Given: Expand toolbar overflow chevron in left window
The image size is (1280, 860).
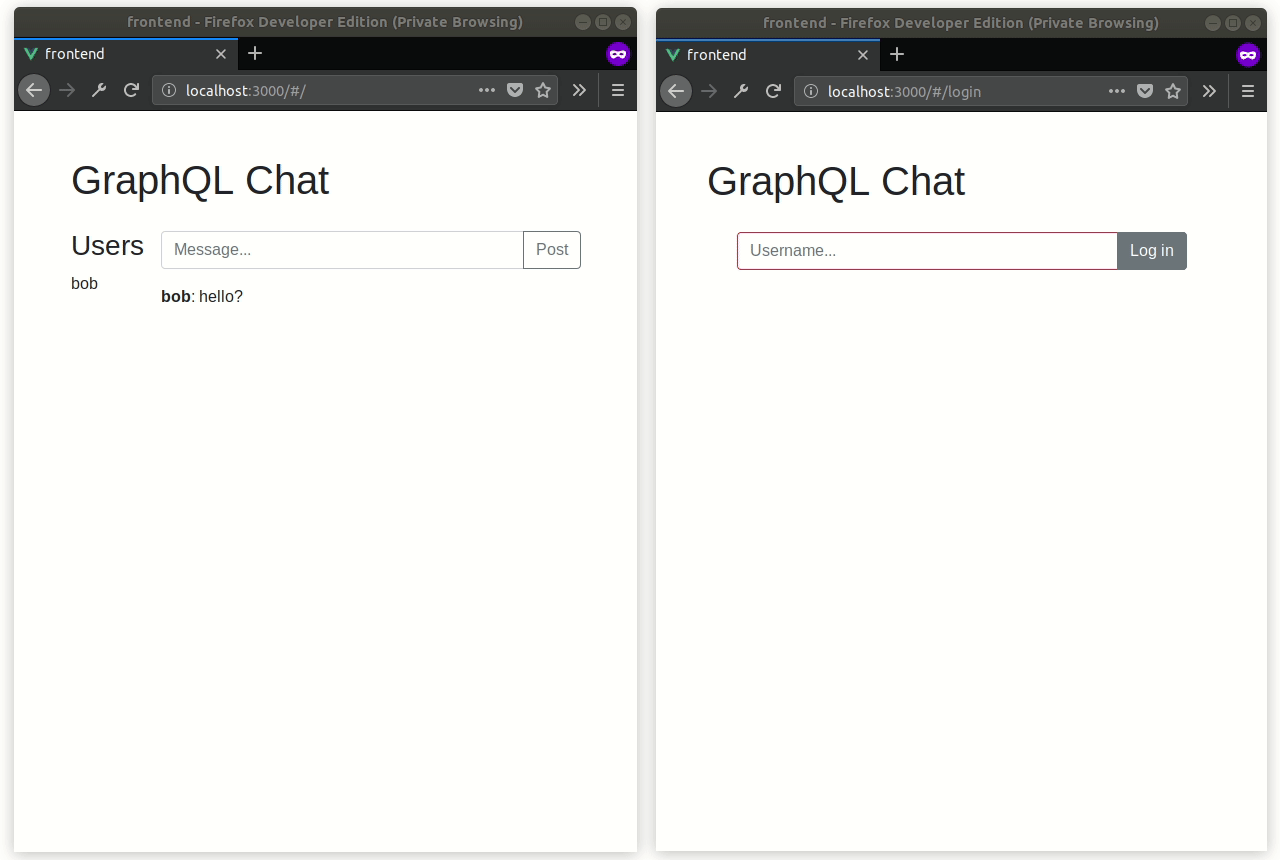Looking at the screenshot, I should point(579,90).
